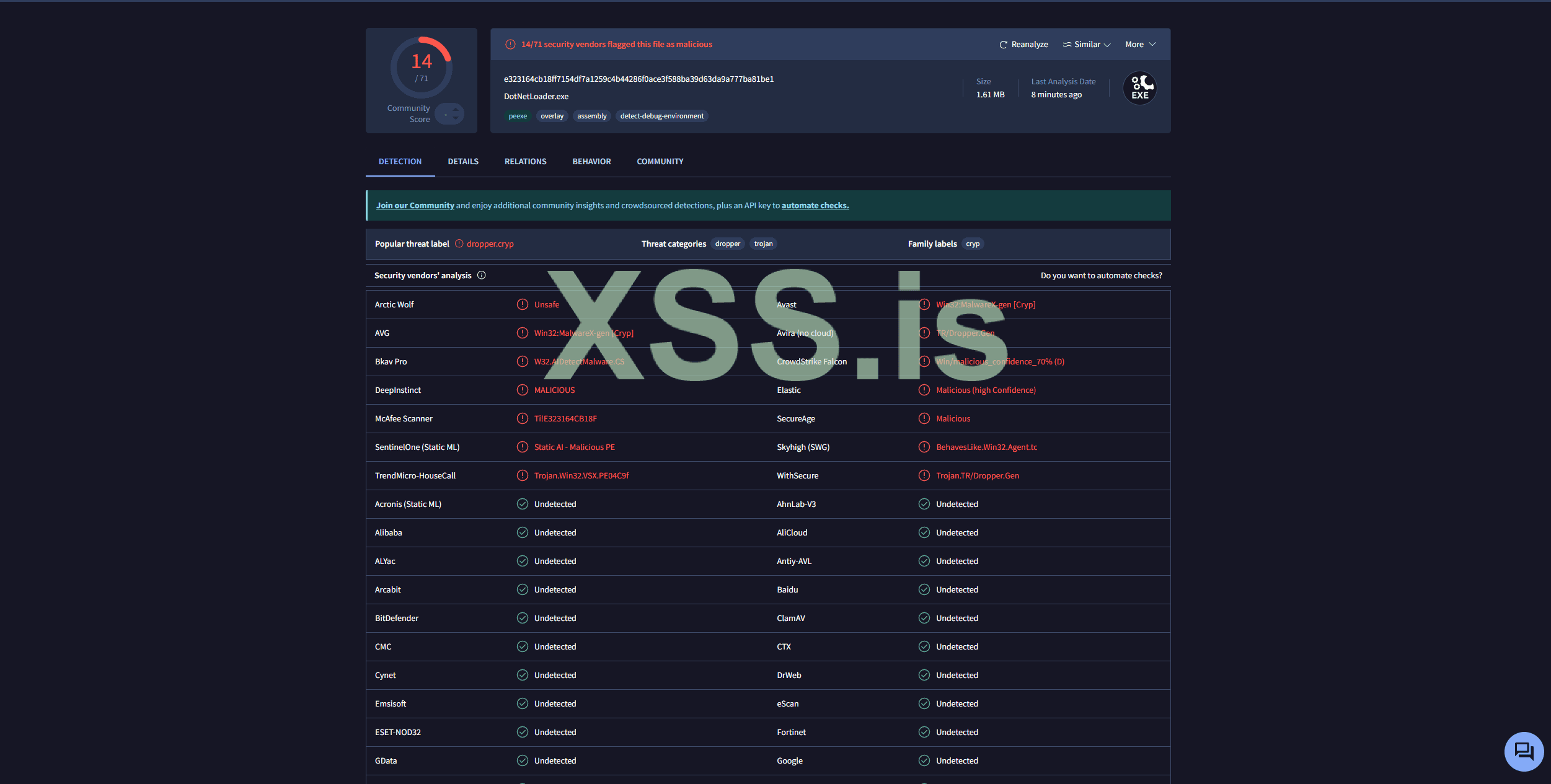Screen dimensions: 1551x784
Task: Click the checkmark icon in the Alibaba row
Action: coord(523,532)
